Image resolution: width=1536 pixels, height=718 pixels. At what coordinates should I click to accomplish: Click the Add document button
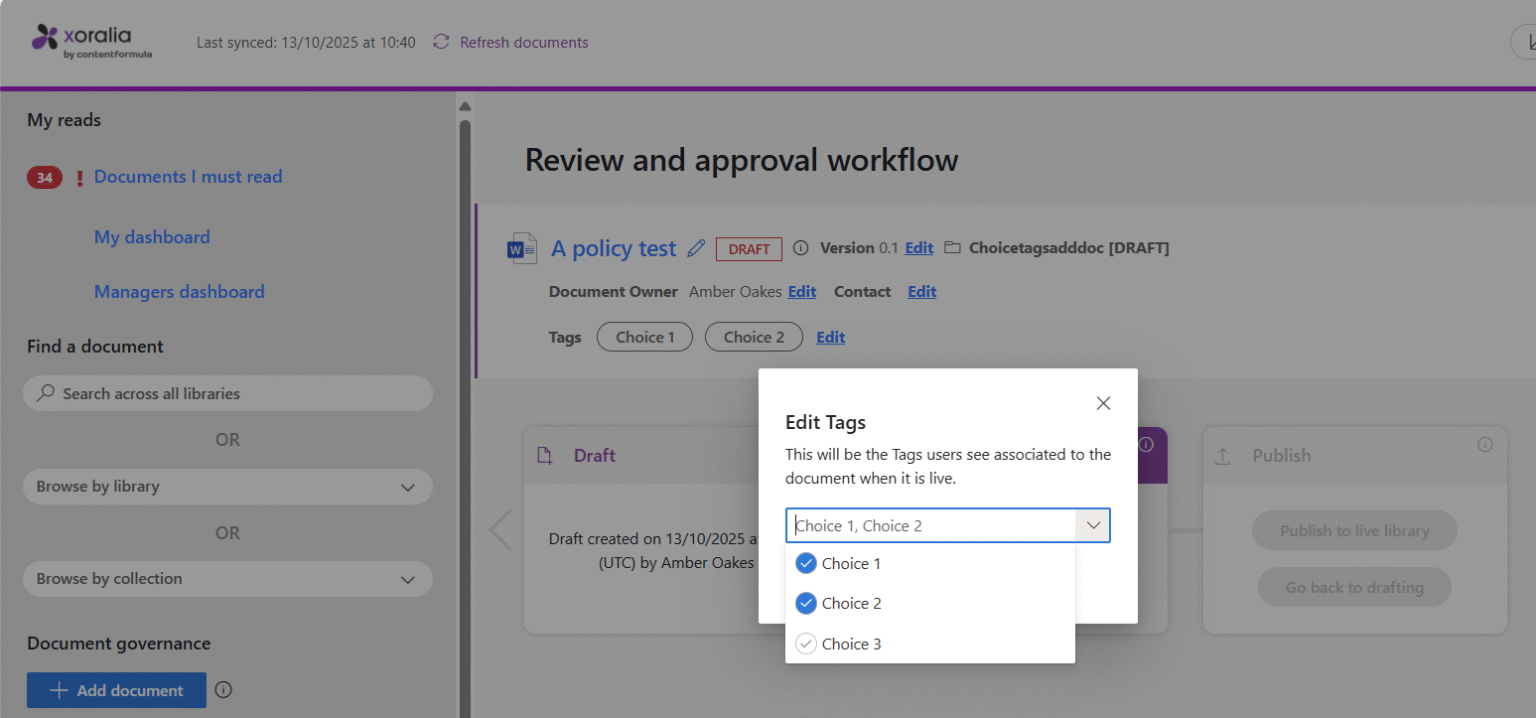pos(116,690)
